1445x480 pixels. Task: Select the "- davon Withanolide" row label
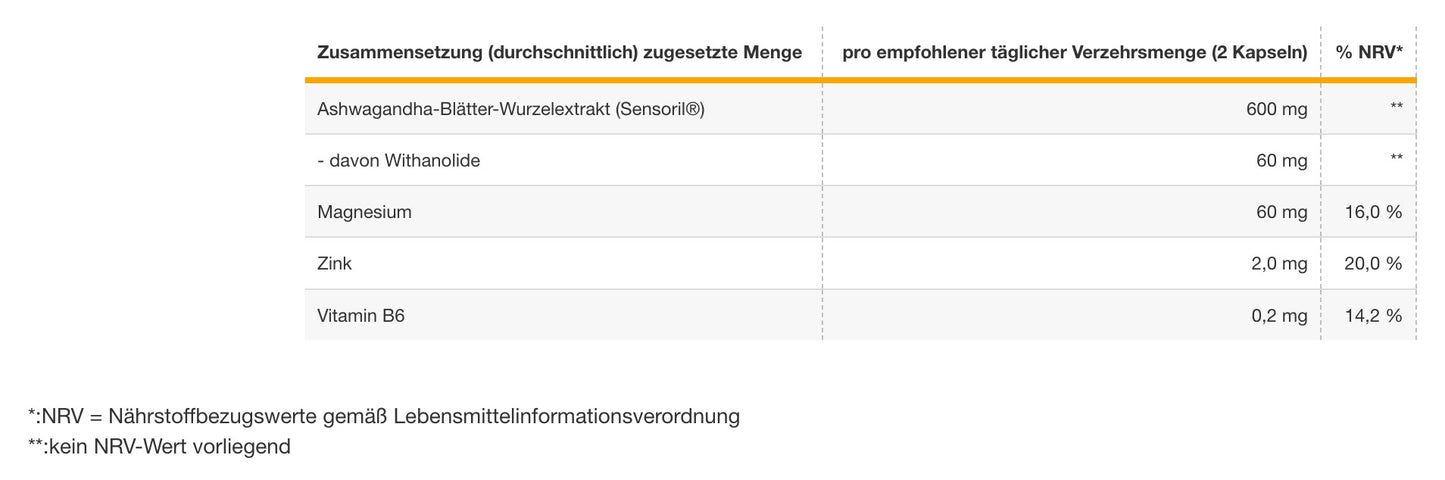[398, 160]
